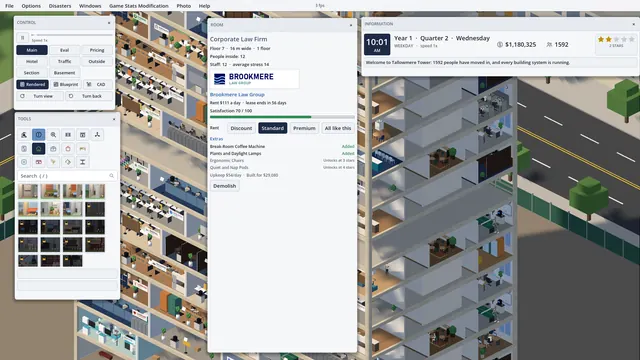Set rent to Discount
This screenshot has height=360, width=640.
(241, 128)
